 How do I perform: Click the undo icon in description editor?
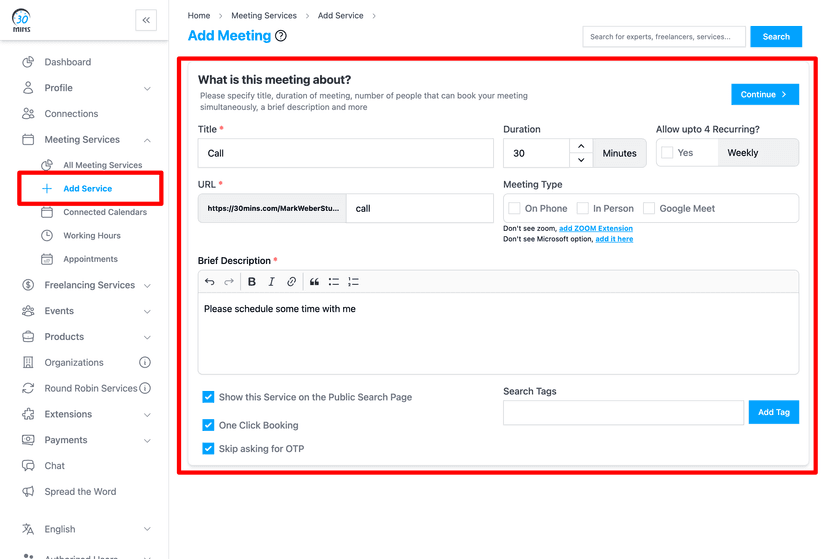point(210,282)
